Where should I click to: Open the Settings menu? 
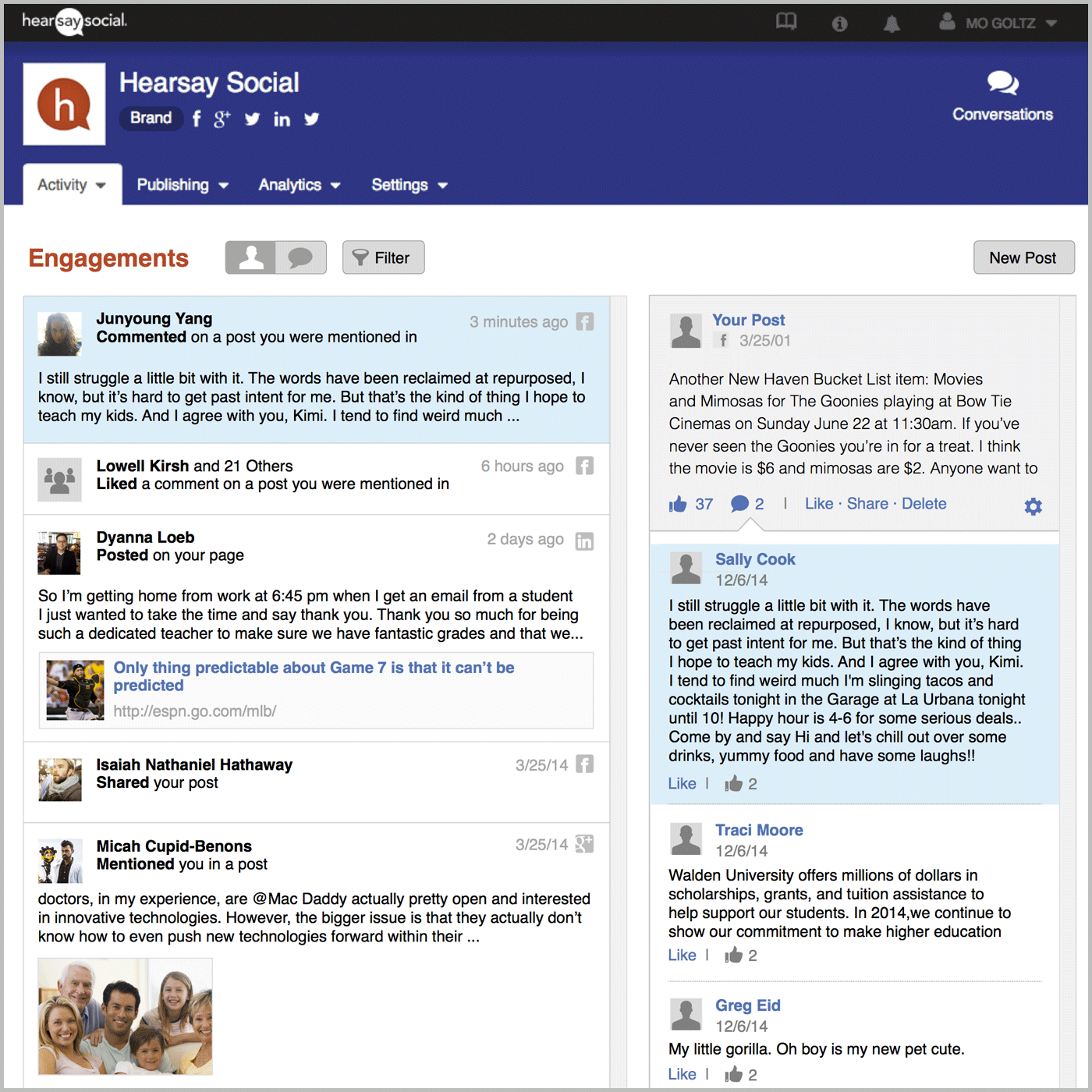coord(409,185)
